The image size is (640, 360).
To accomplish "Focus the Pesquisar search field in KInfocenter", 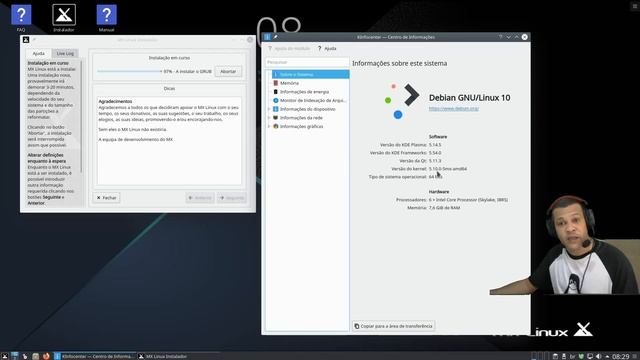I will click(x=307, y=62).
